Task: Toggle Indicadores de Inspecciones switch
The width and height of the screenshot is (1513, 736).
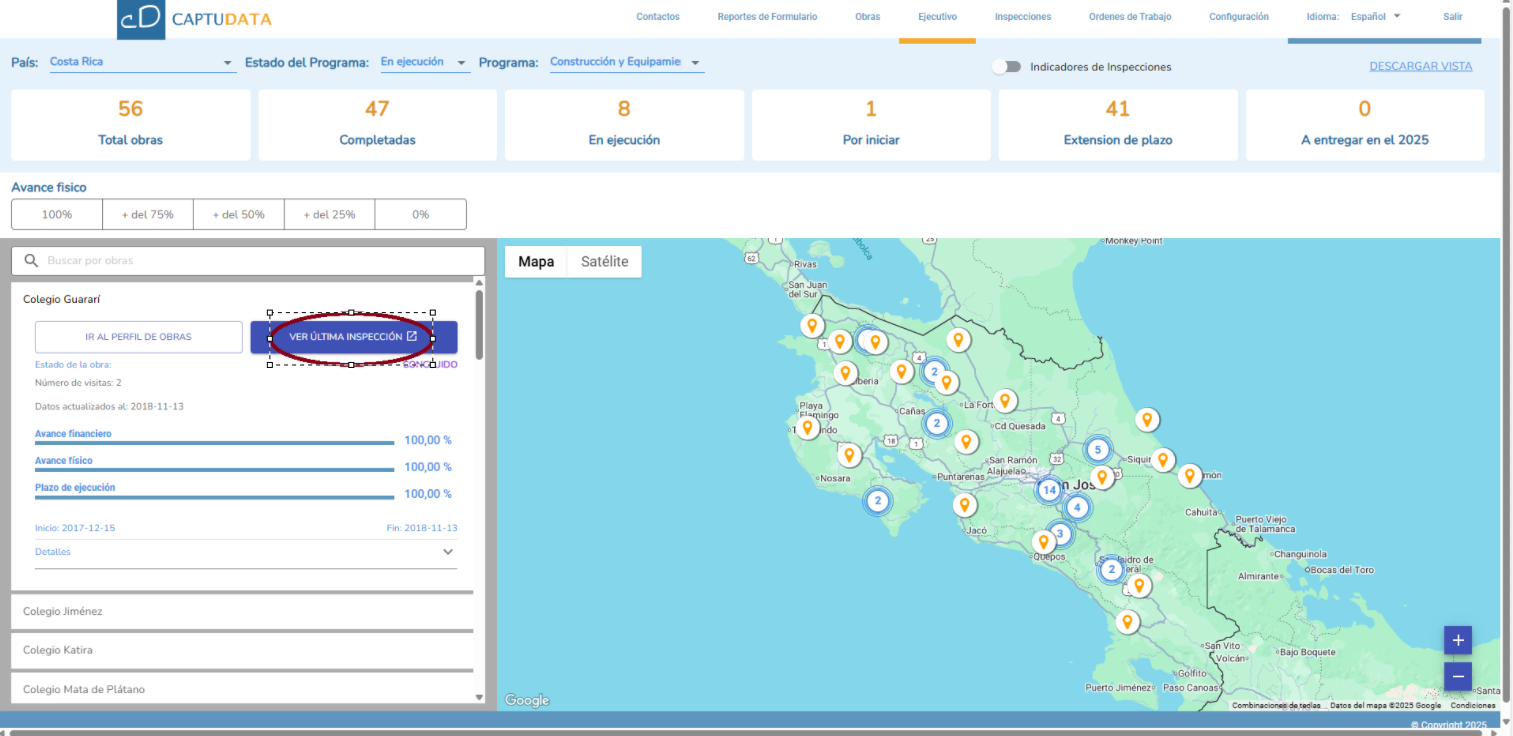Action: click(1006, 67)
